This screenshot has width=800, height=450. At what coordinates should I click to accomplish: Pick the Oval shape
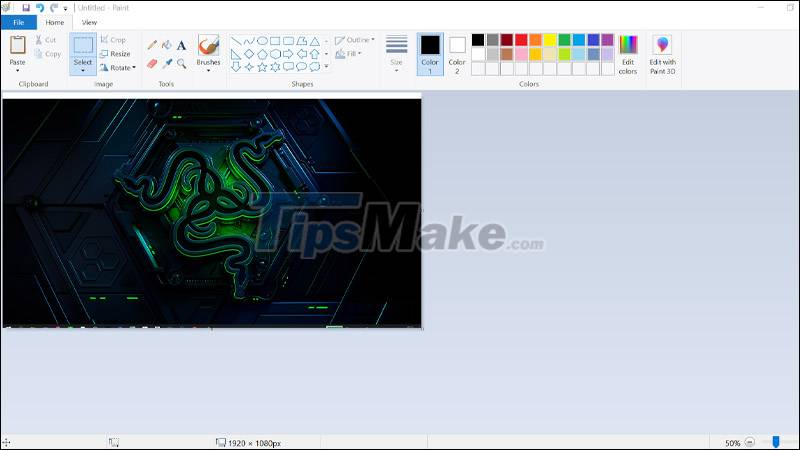tap(262, 41)
